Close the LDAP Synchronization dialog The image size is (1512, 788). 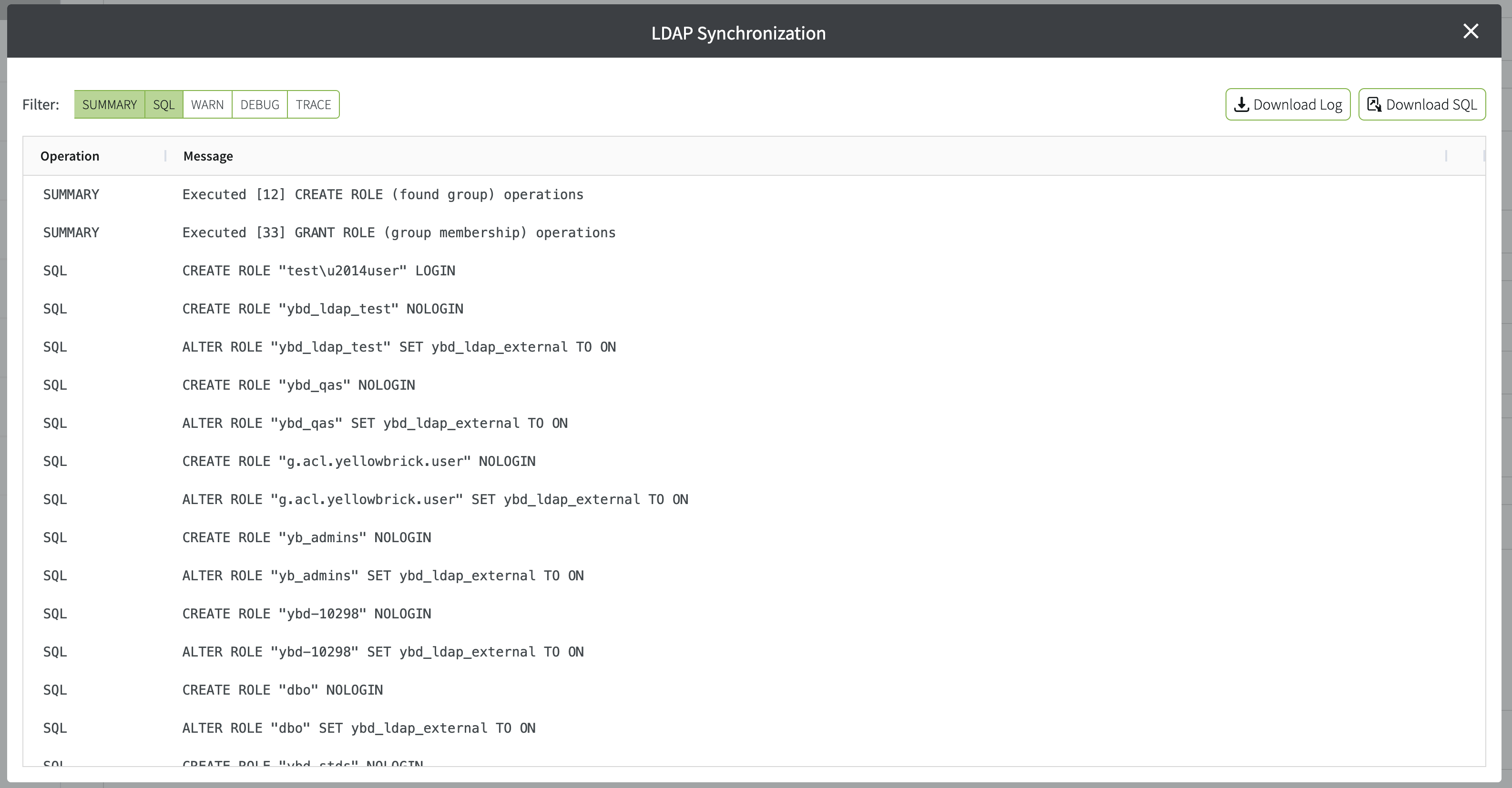point(1471,31)
